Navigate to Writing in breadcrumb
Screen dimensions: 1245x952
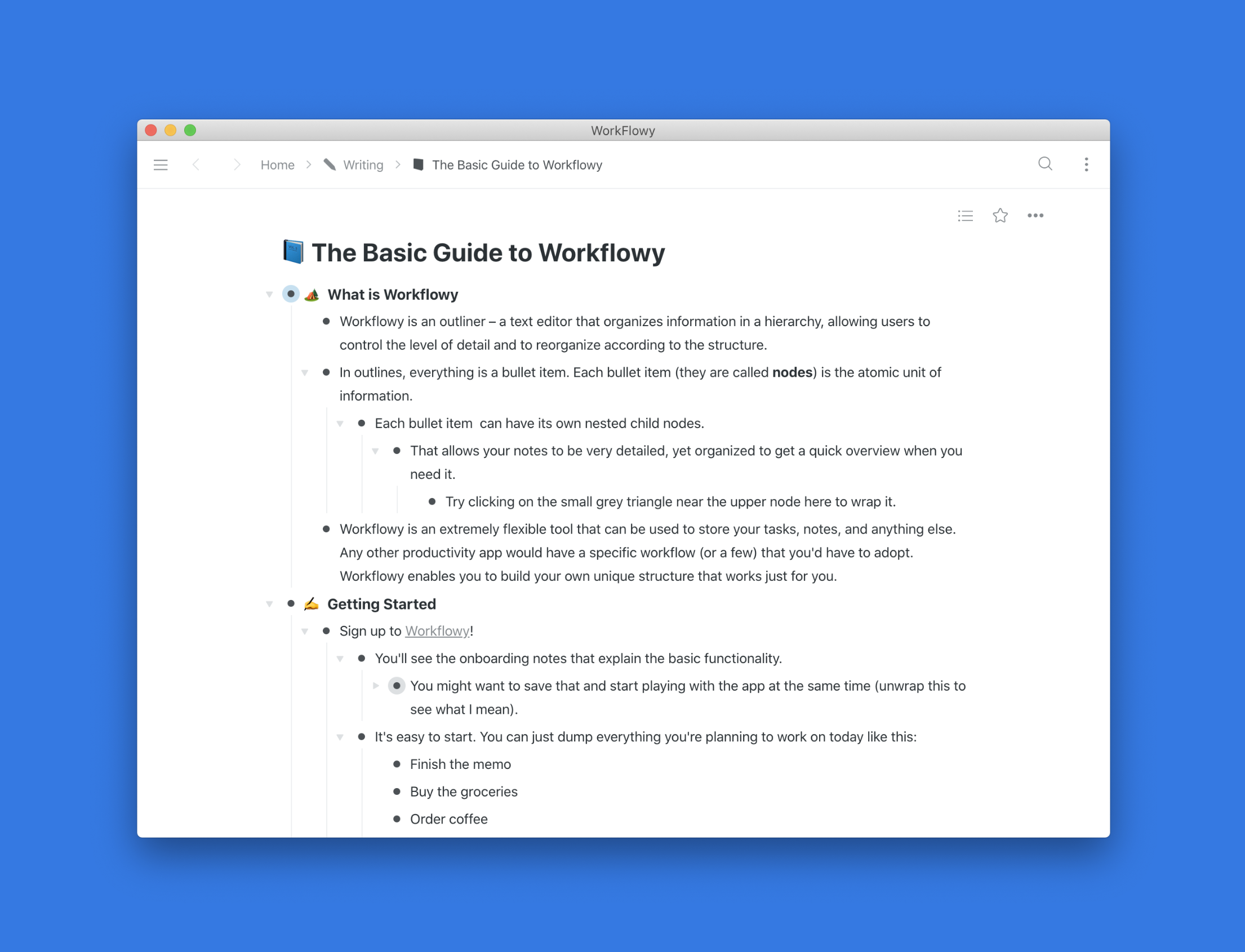pyautogui.click(x=363, y=165)
